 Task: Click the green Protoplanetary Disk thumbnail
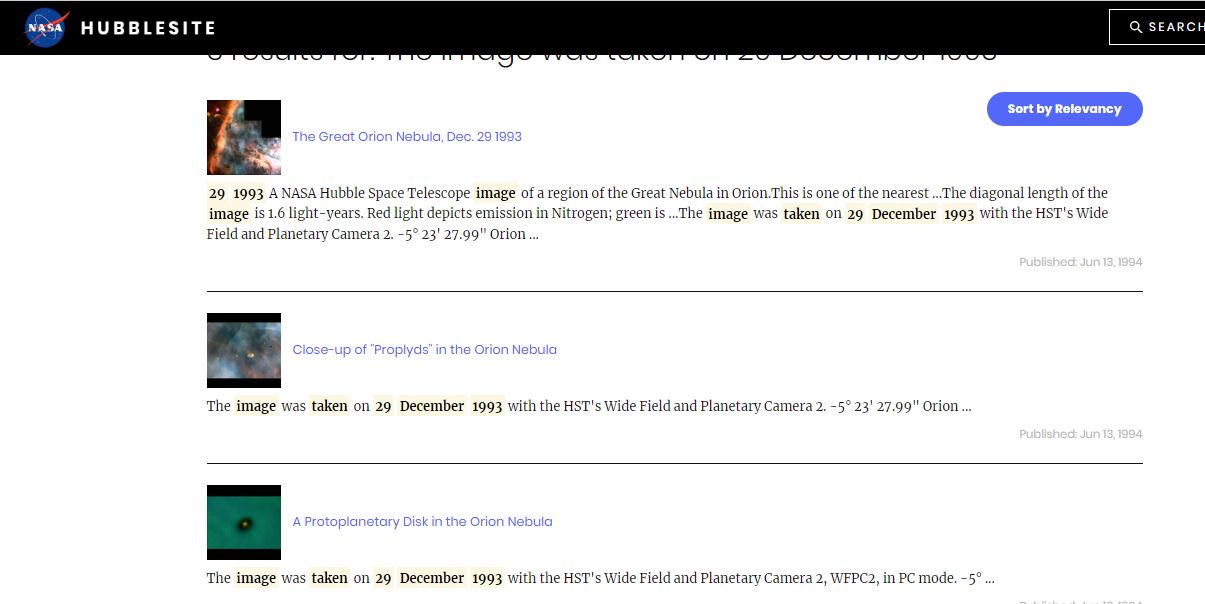tap(243, 522)
